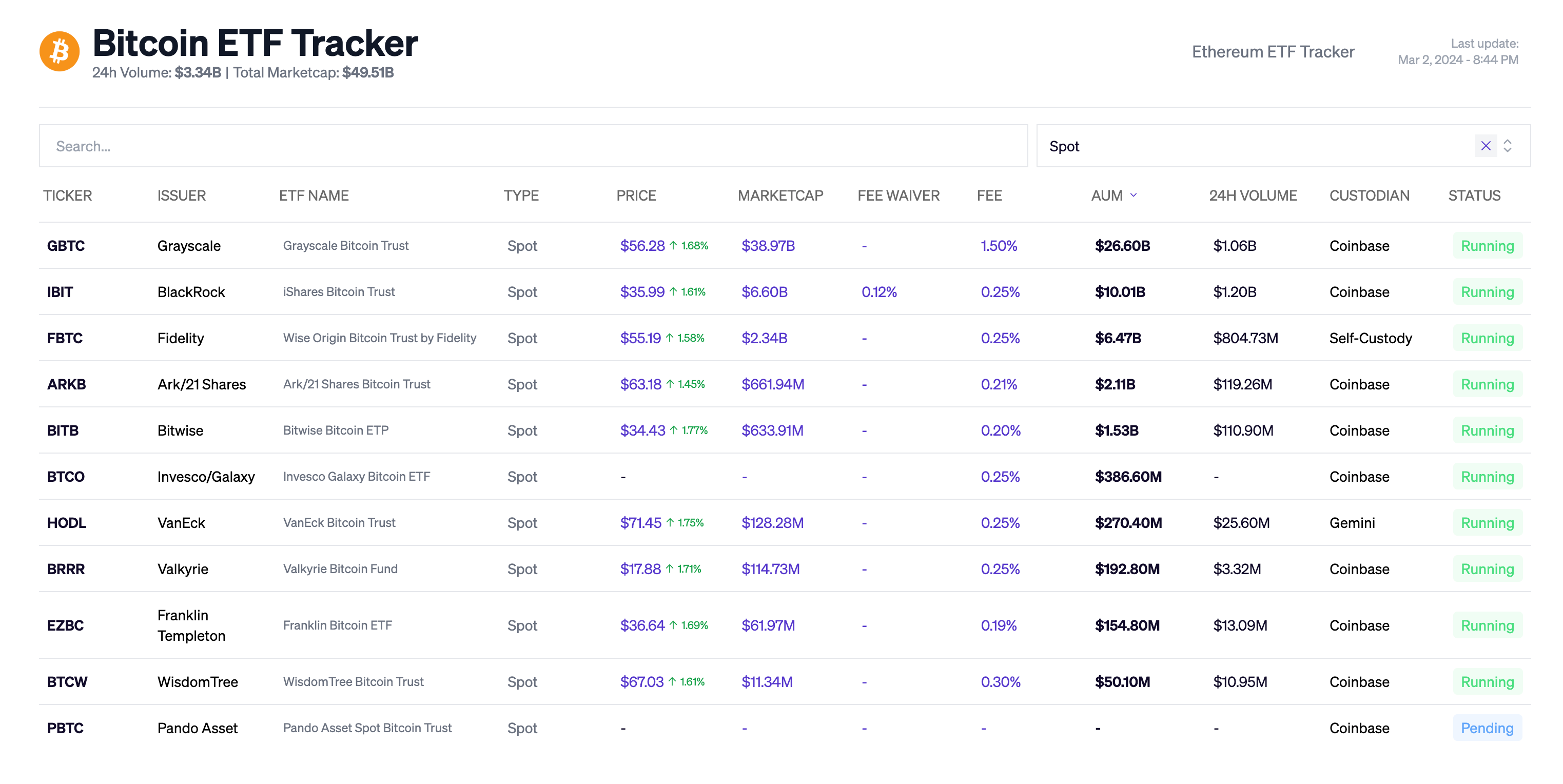Click the Pending status badge for PBTC
The height and width of the screenshot is (784, 1563).
coord(1487,728)
